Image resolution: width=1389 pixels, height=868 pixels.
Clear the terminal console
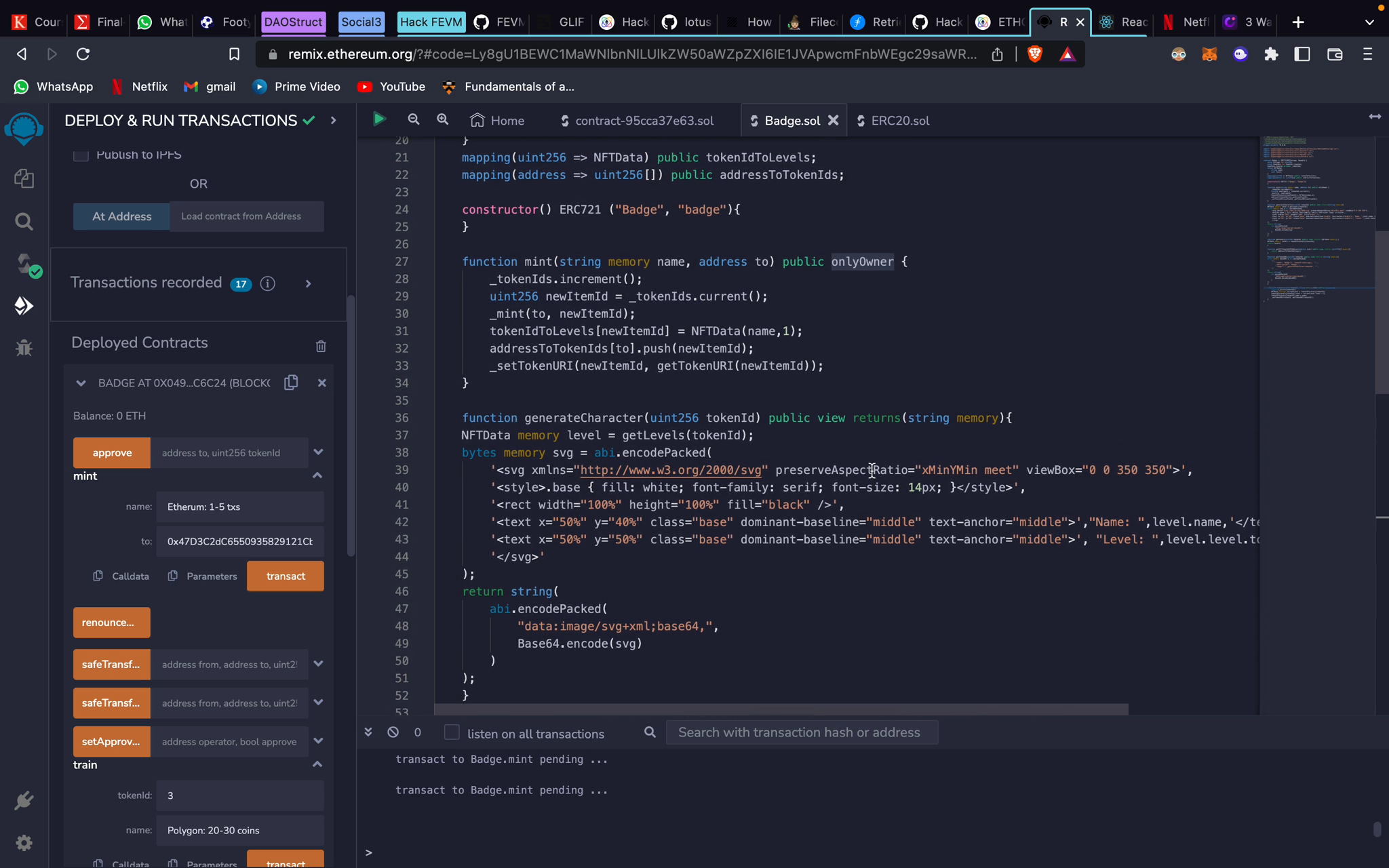pyautogui.click(x=393, y=732)
